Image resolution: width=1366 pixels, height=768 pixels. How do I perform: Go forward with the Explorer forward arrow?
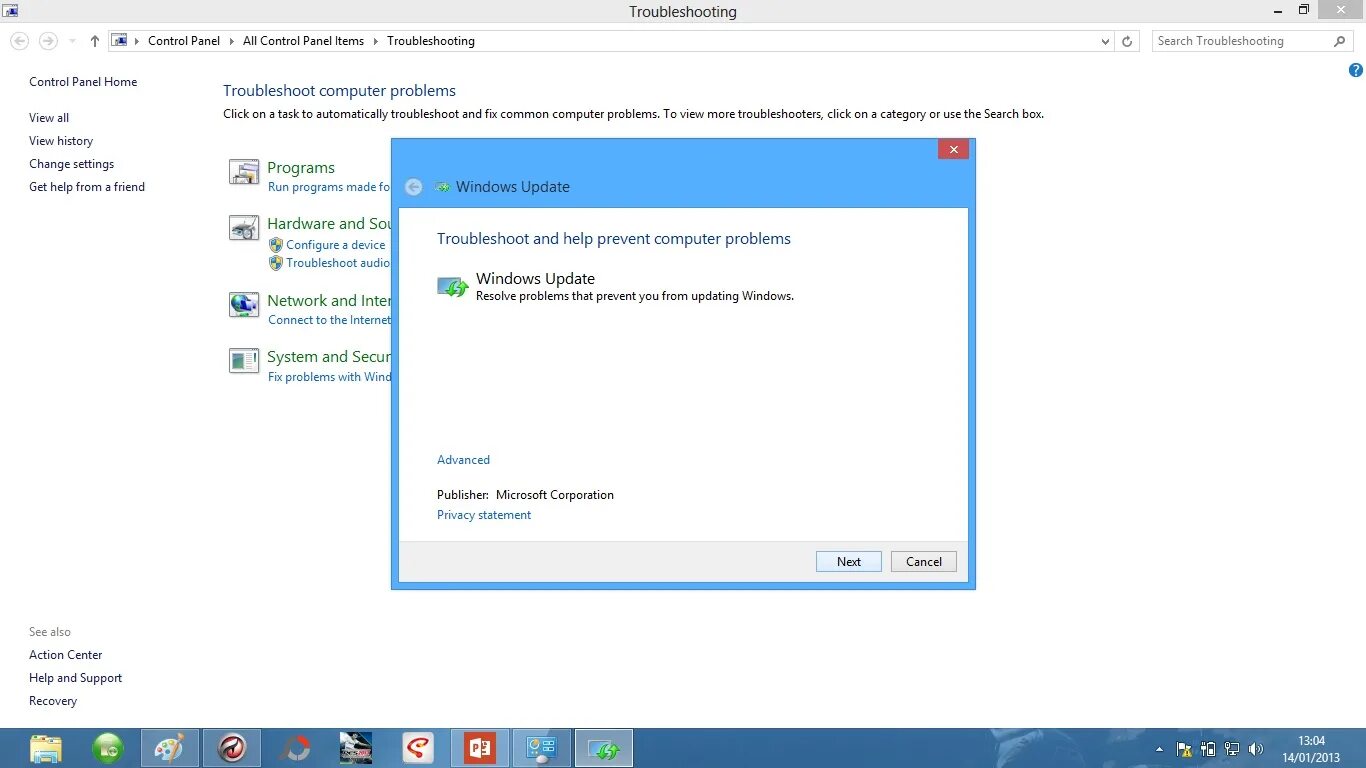(x=48, y=41)
